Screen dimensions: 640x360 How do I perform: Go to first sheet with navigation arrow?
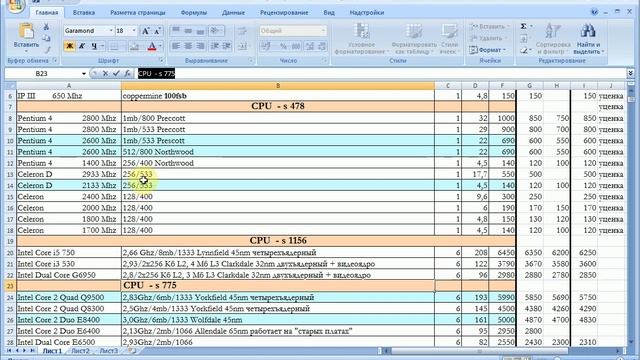[x=9, y=351]
